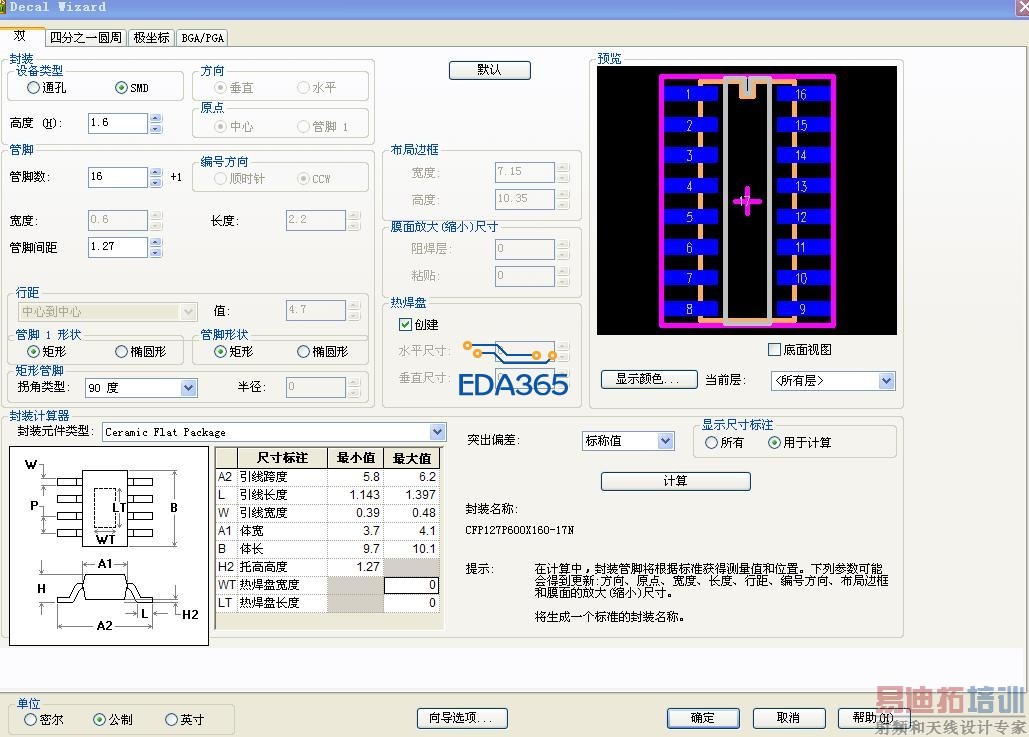Image resolution: width=1029 pixels, height=737 pixels.
Task: Select 椭圆形 under 管脚形状
Action: [303, 352]
